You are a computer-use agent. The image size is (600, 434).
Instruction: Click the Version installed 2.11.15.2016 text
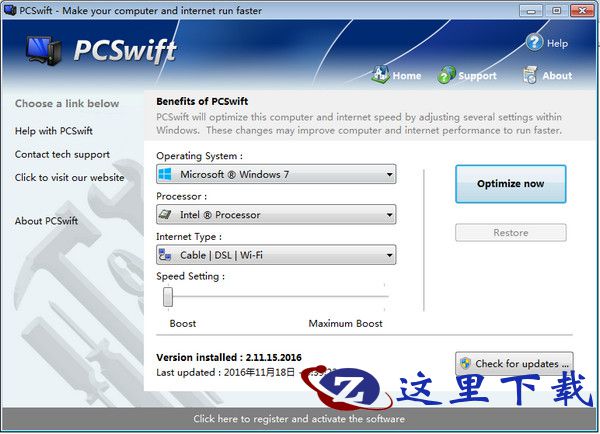(229, 357)
